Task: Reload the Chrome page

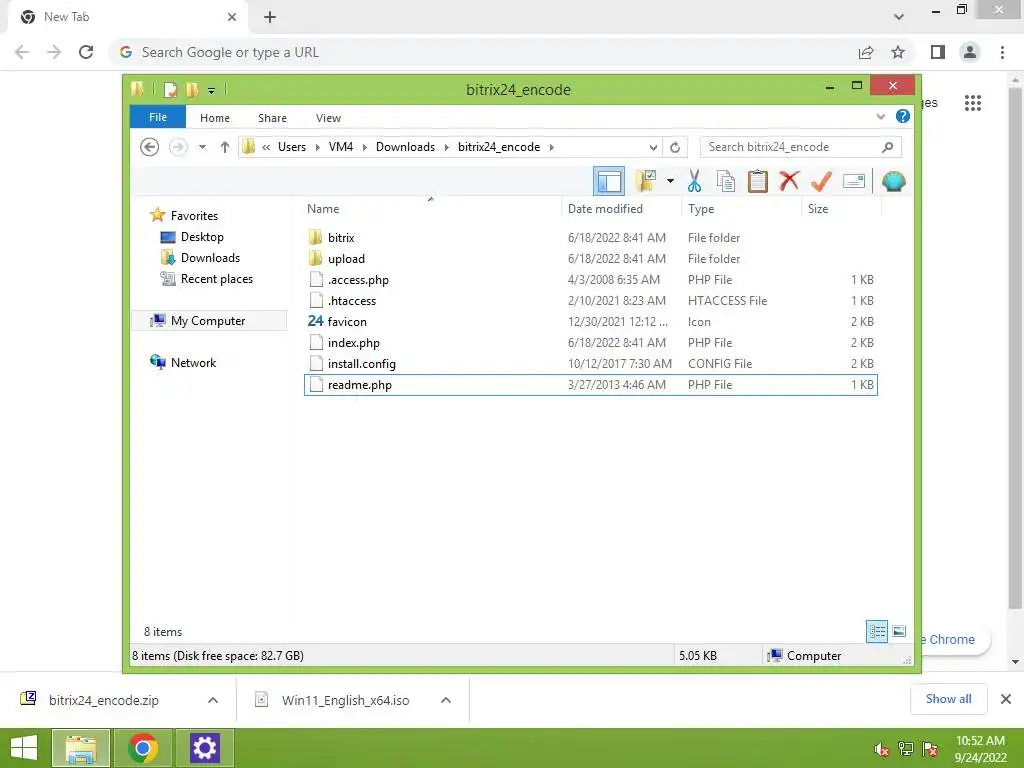Action: click(x=86, y=52)
